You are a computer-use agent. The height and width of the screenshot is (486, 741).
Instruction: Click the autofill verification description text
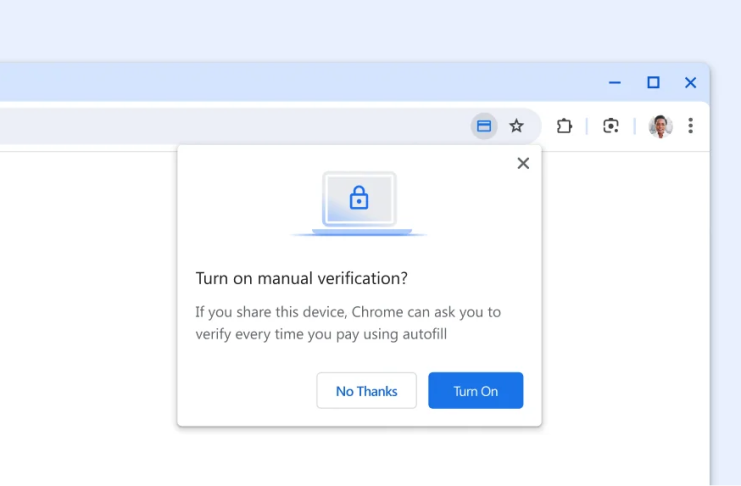[x=348, y=323]
